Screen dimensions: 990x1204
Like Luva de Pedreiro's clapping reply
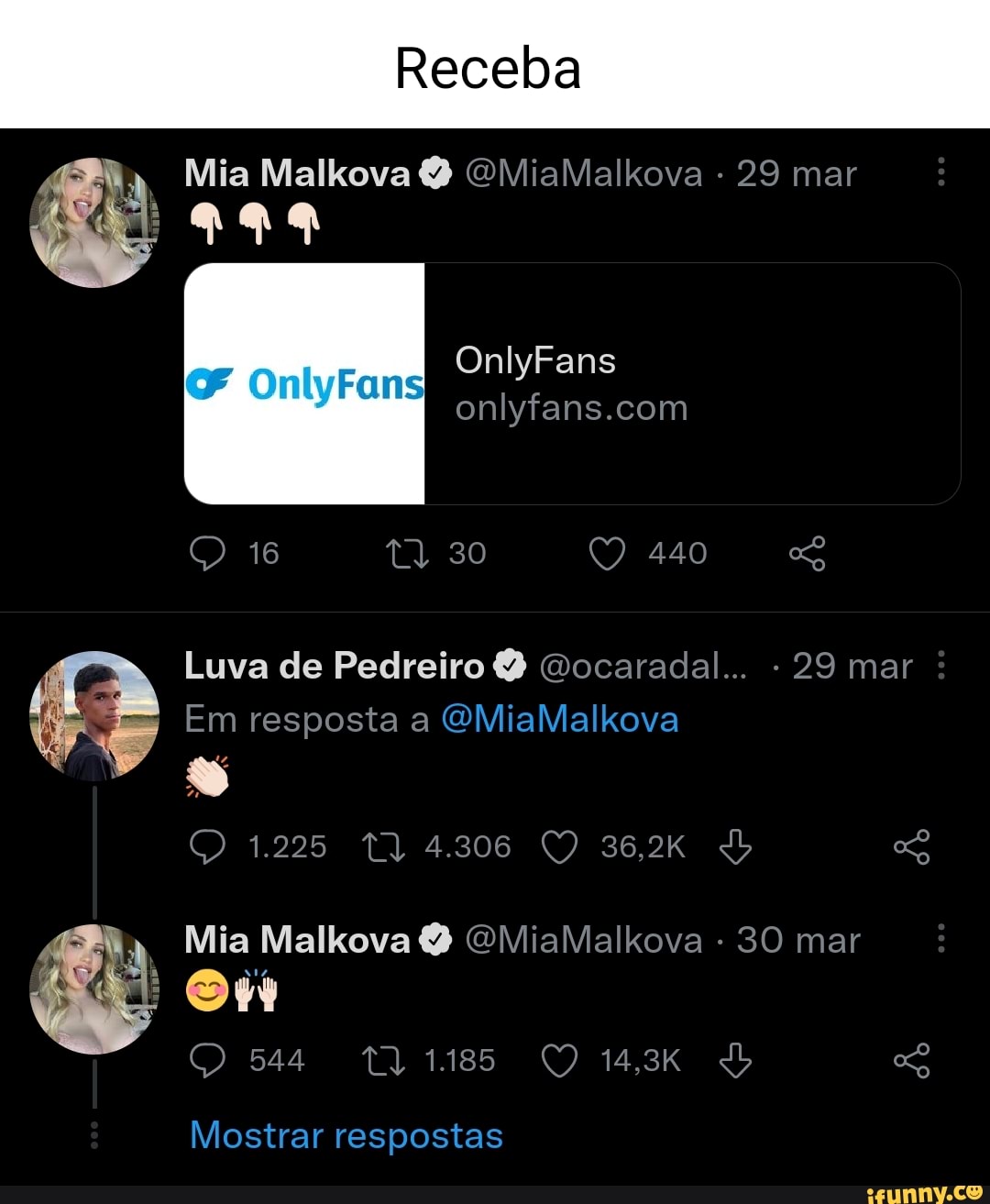(561, 846)
